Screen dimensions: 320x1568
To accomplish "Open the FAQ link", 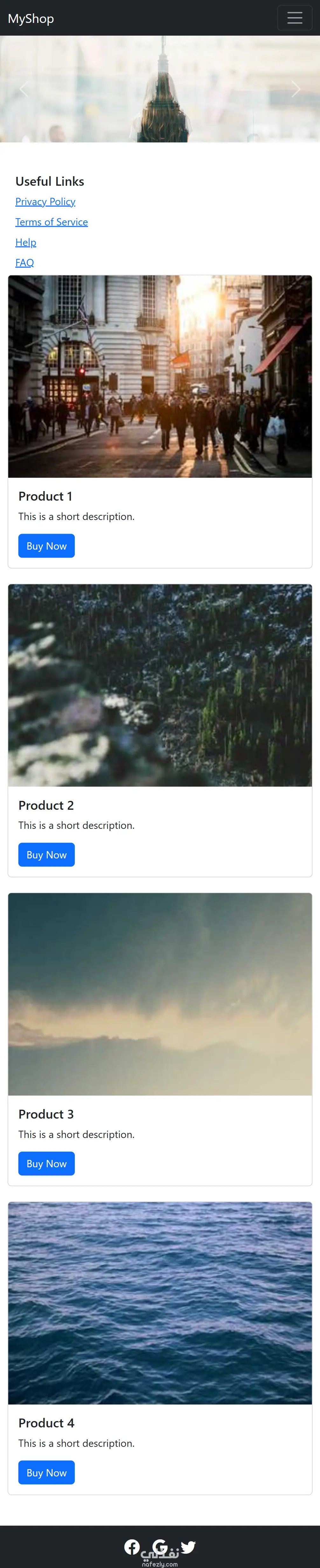I will [24, 262].
